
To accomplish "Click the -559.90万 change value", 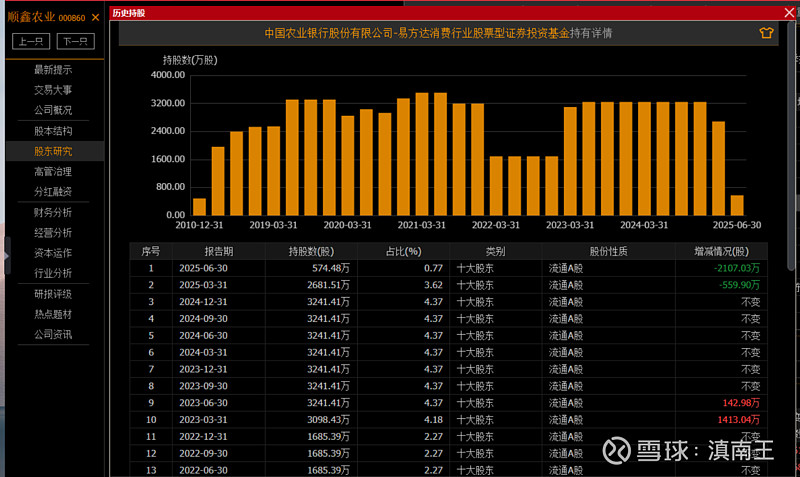I will click(x=739, y=285).
